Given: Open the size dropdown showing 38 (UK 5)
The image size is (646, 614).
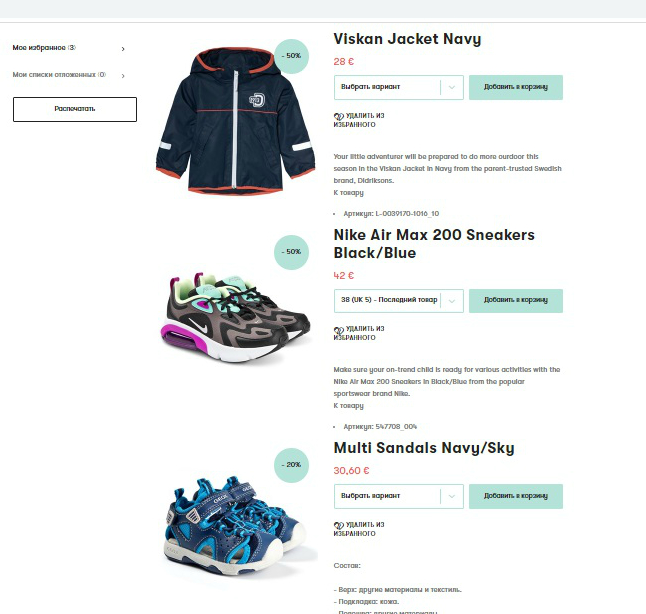Looking at the screenshot, I should click(x=399, y=301).
